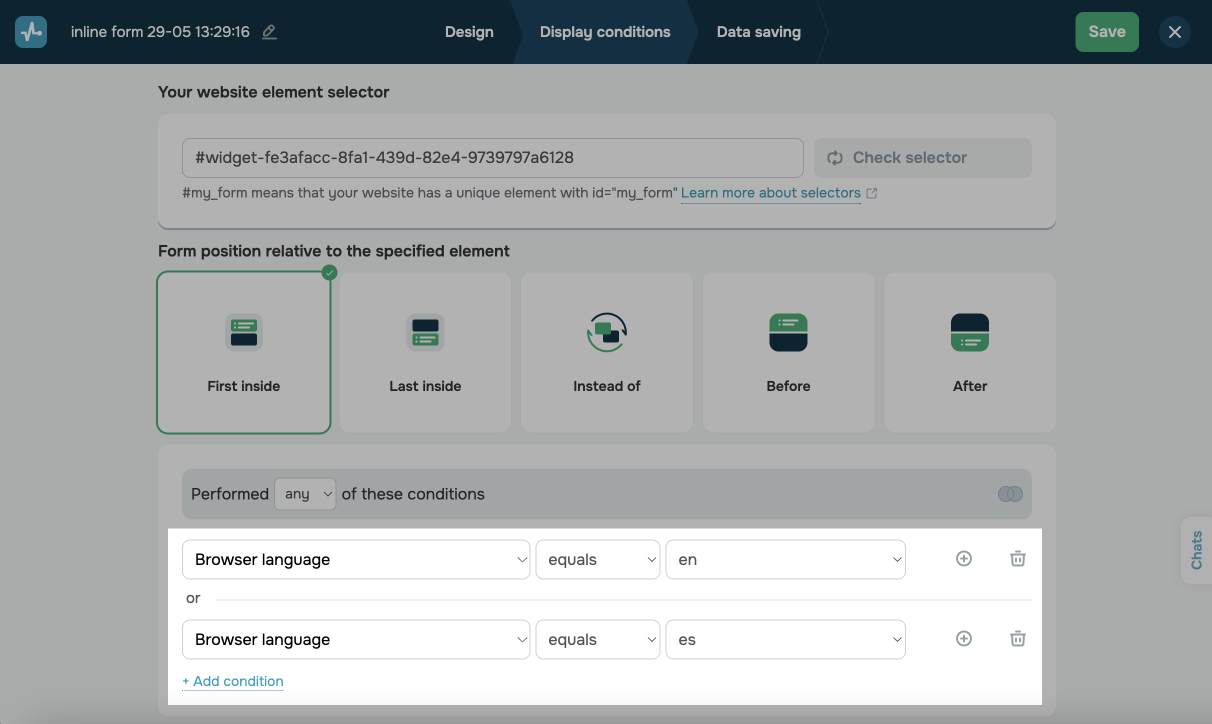Go to the Data saving tab
The height and width of the screenshot is (724, 1212).
(x=758, y=32)
